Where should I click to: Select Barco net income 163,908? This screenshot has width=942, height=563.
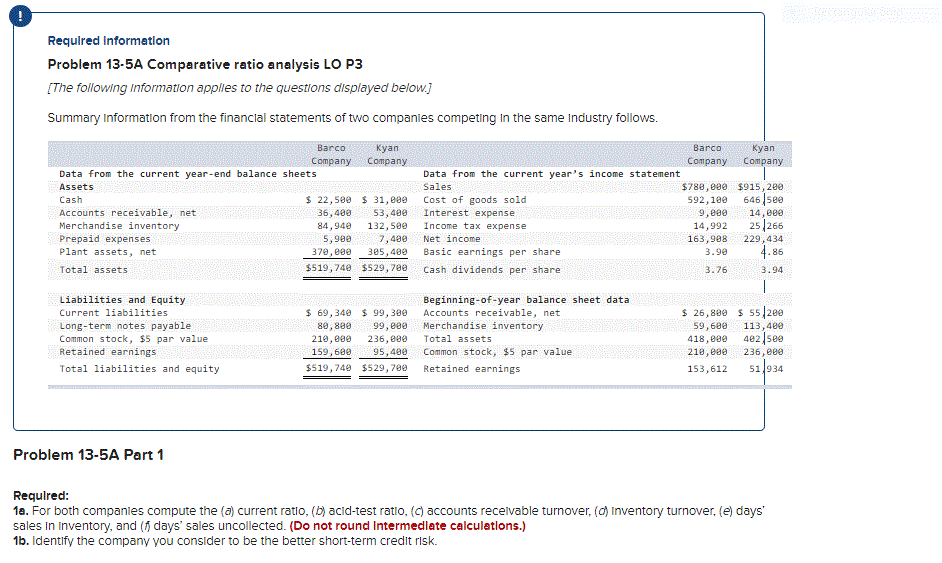707,239
